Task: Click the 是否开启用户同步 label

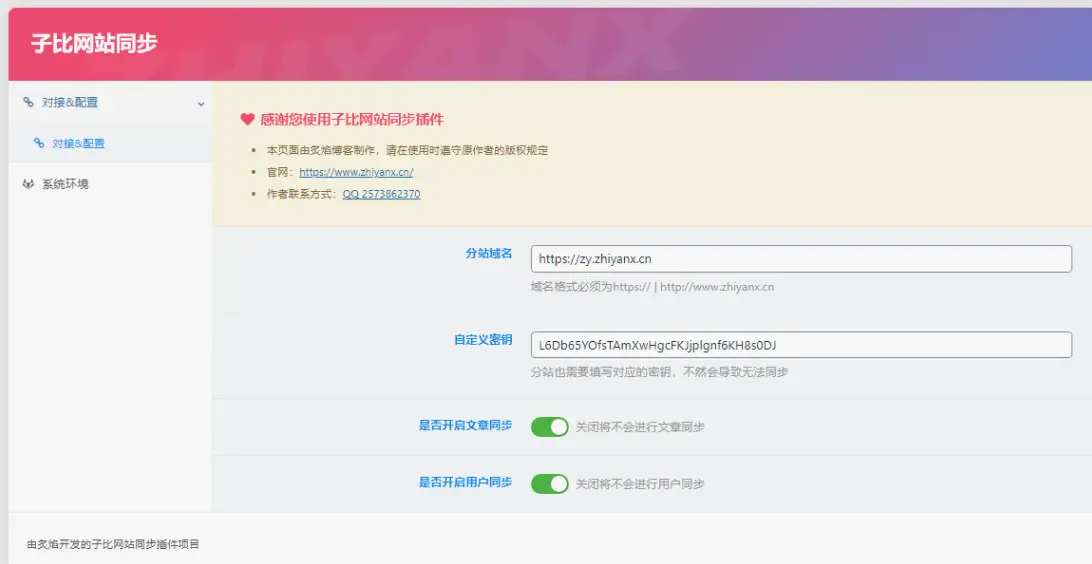Action: click(x=465, y=482)
